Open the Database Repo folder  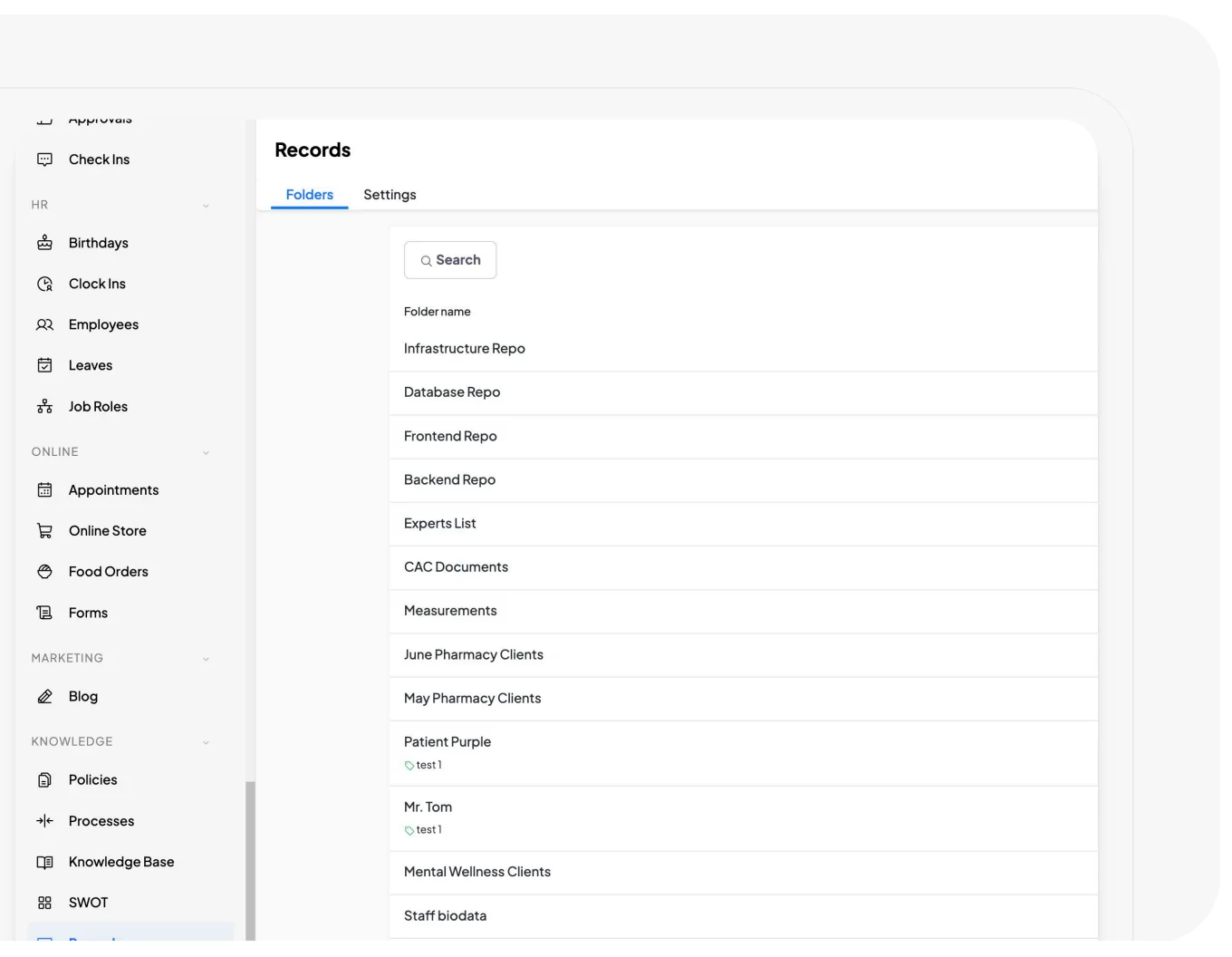744,392
